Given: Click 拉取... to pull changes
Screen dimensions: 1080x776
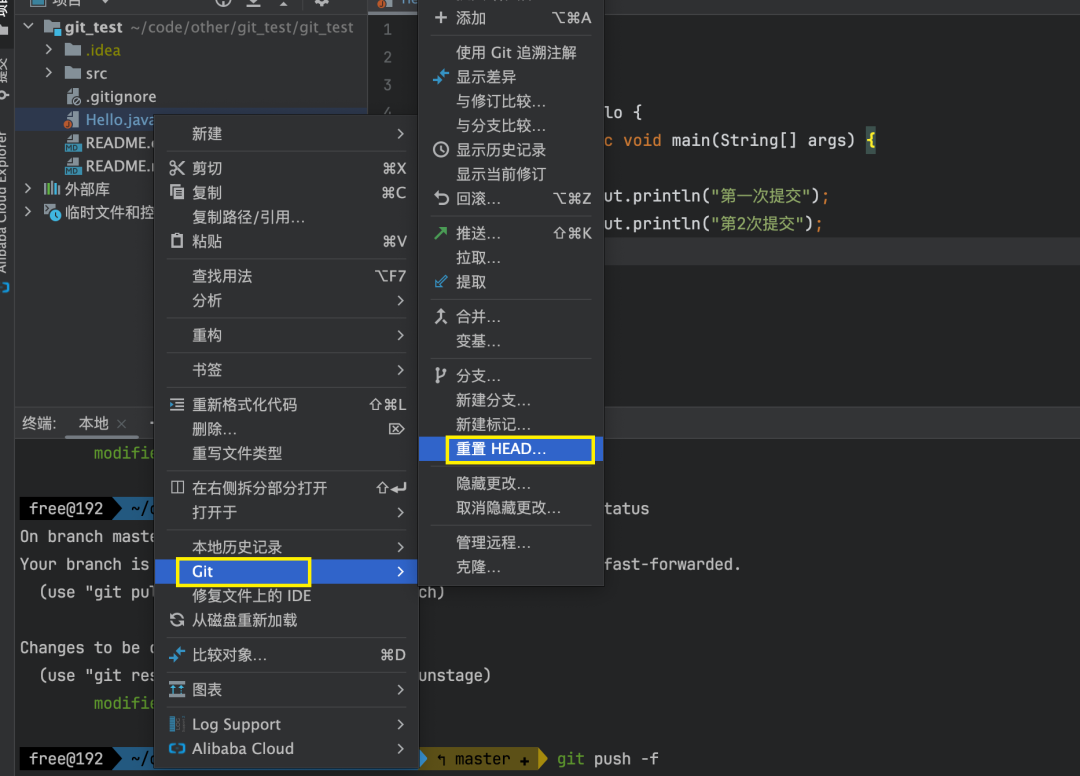Looking at the screenshot, I should point(478,257).
